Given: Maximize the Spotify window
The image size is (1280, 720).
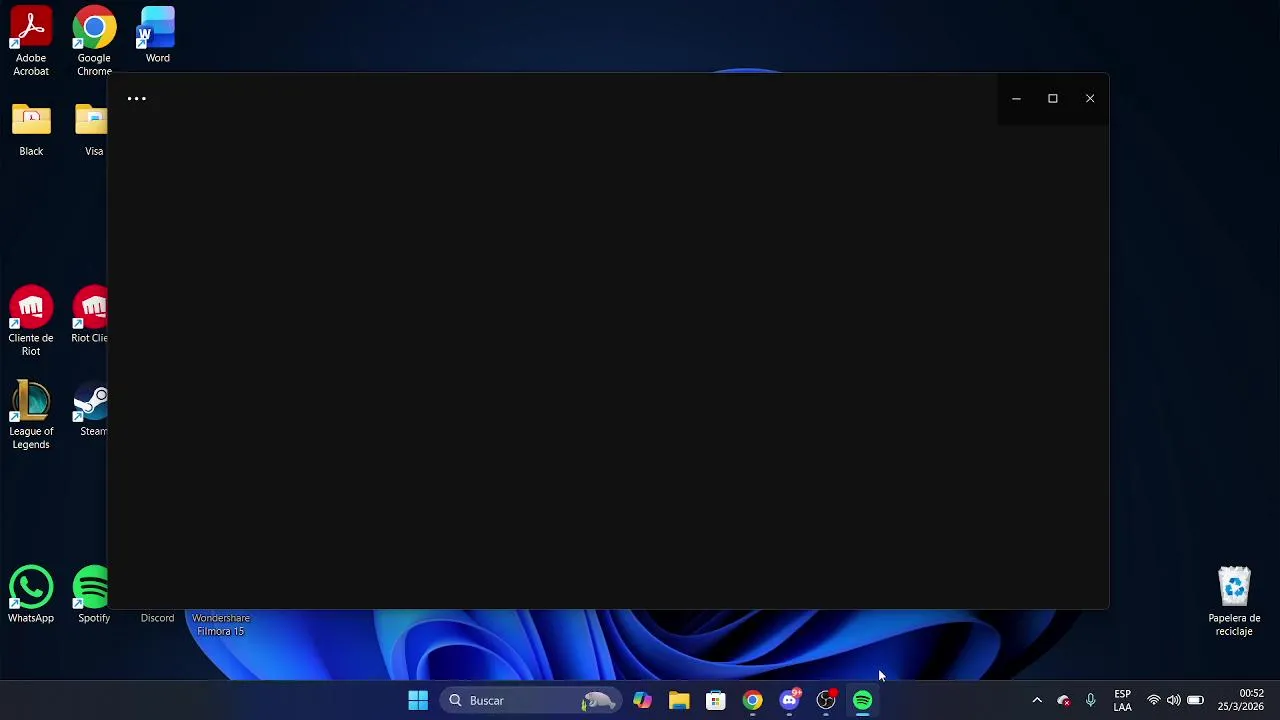Looking at the screenshot, I should [x=1053, y=99].
